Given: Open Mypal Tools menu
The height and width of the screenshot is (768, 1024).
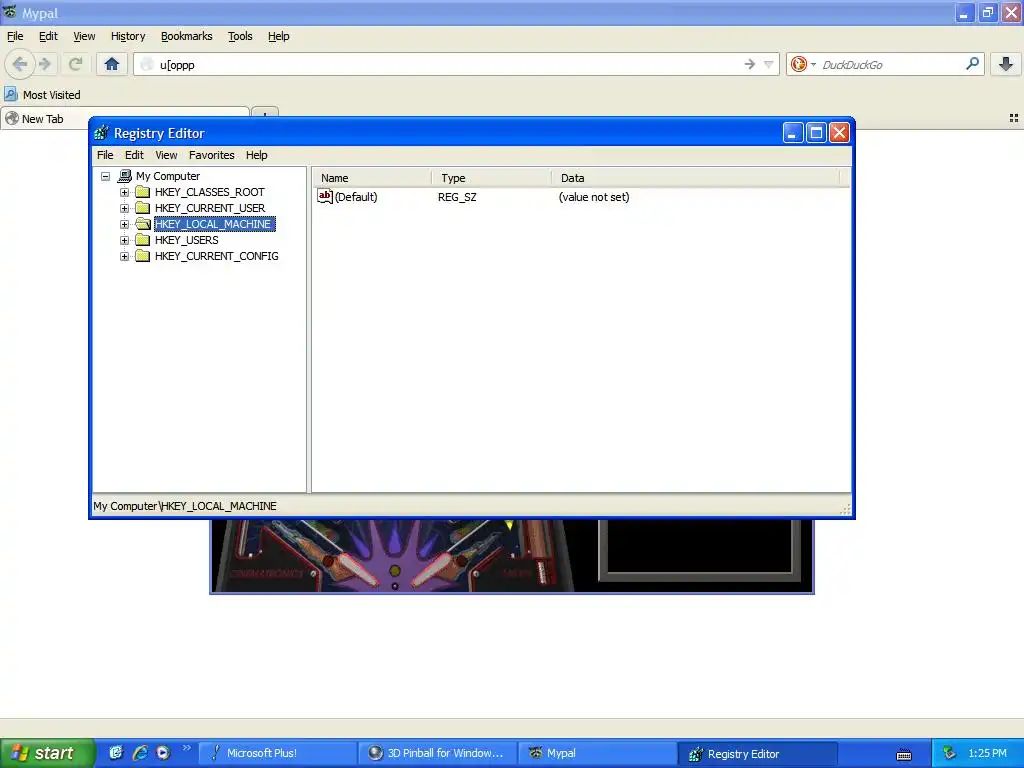Looking at the screenshot, I should click(x=240, y=36).
